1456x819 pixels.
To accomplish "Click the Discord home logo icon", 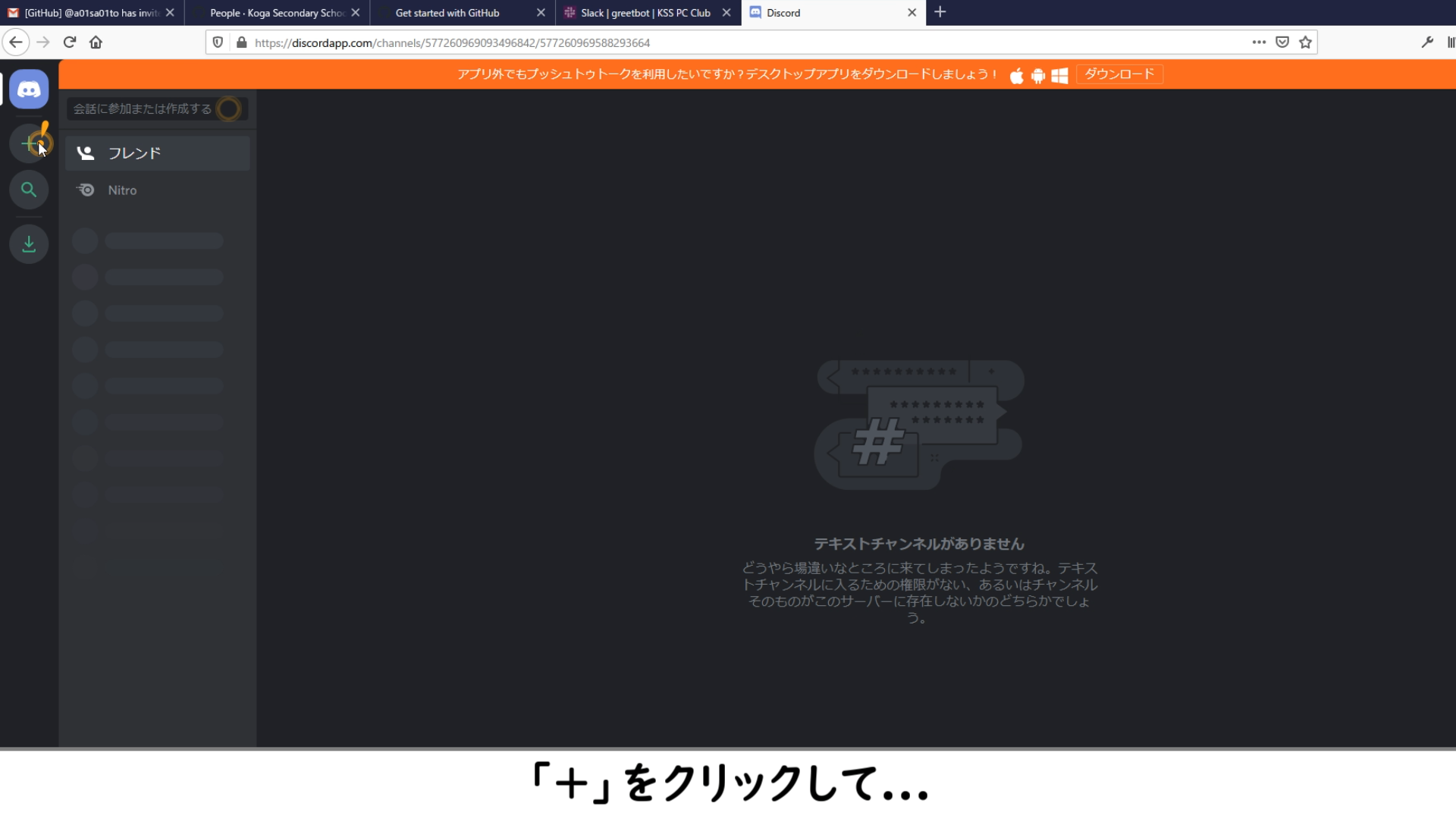I will click(29, 89).
